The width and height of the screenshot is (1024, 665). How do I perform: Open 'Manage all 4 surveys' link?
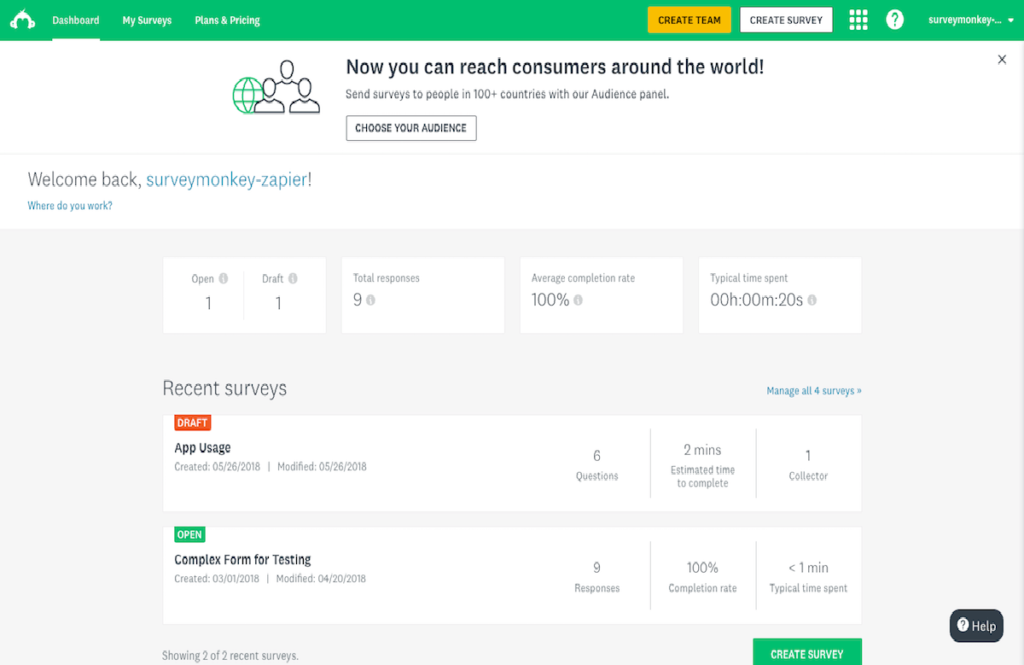click(x=814, y=391)
